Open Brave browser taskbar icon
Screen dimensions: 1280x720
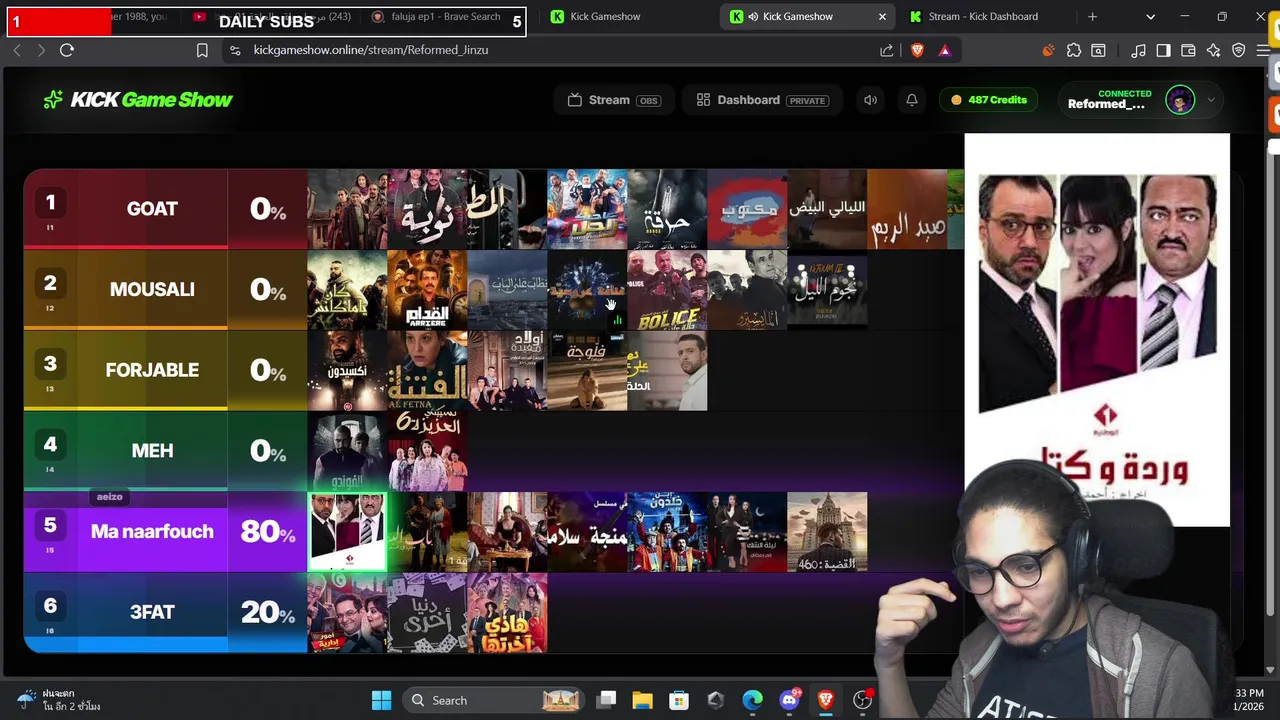tap(826, 700)
